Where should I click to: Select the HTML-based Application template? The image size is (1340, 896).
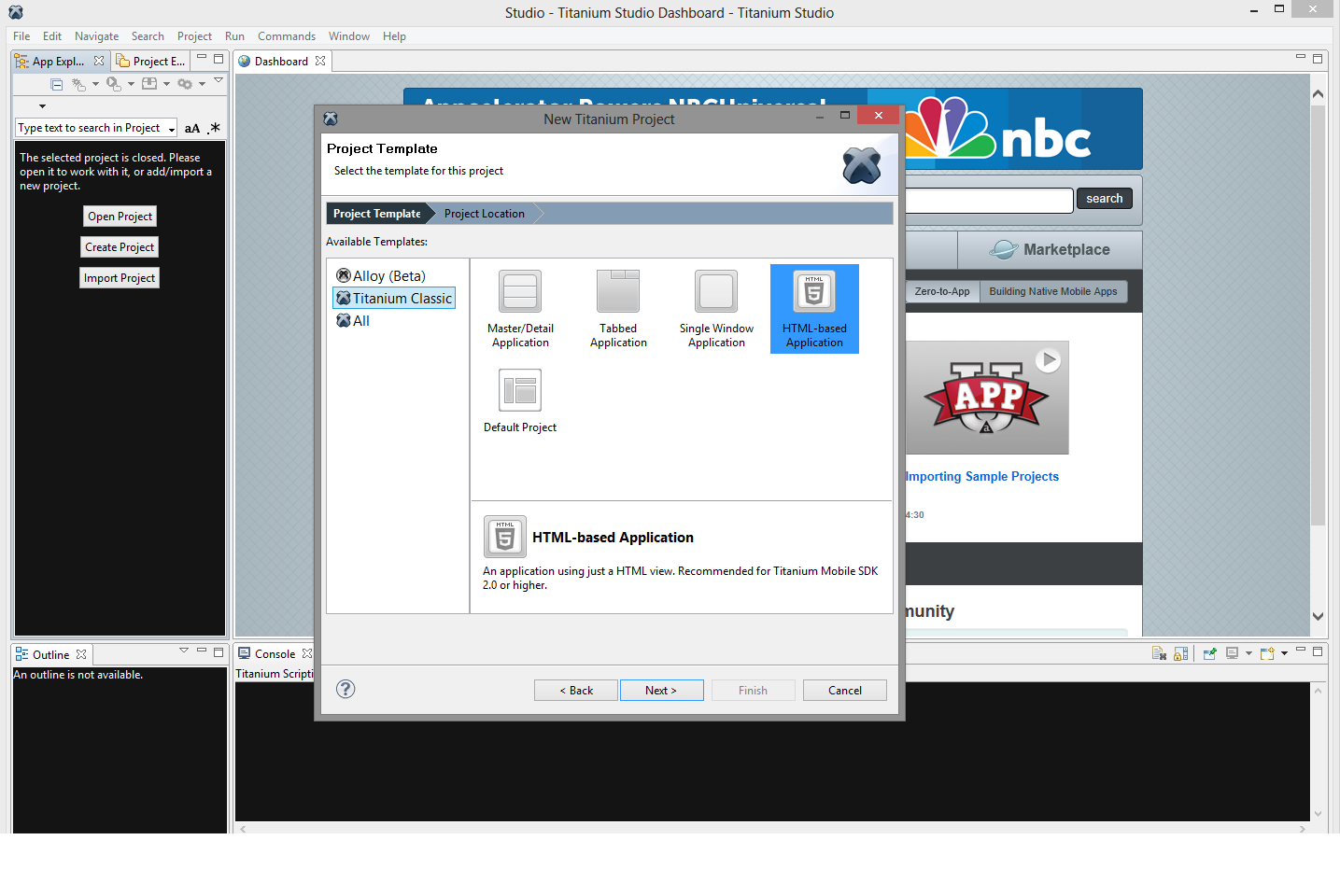pyautogui.click(x=814, y=309)
